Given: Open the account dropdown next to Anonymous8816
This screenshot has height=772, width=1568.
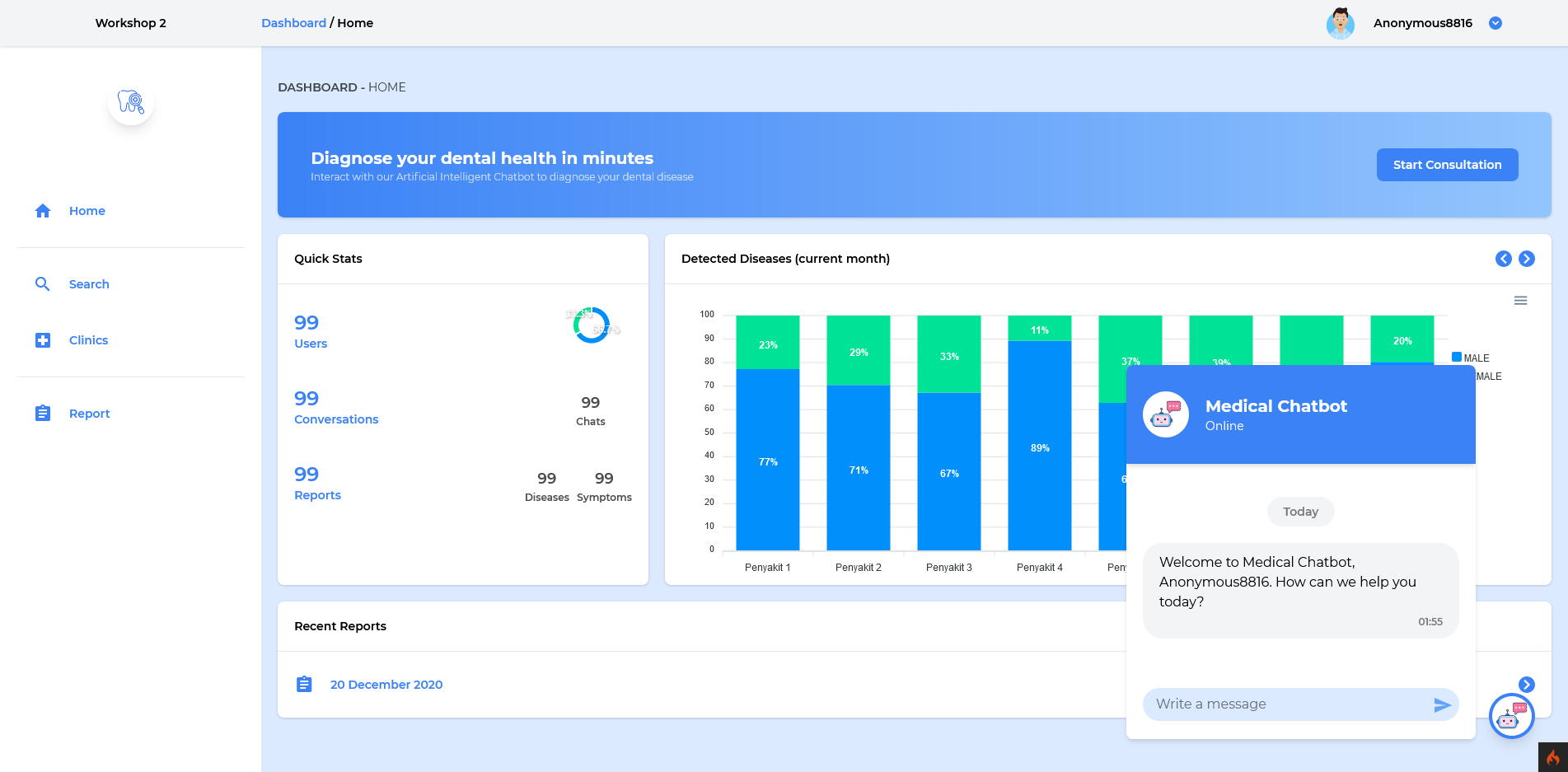Looking at the screenshot, I should [1495, 23].
